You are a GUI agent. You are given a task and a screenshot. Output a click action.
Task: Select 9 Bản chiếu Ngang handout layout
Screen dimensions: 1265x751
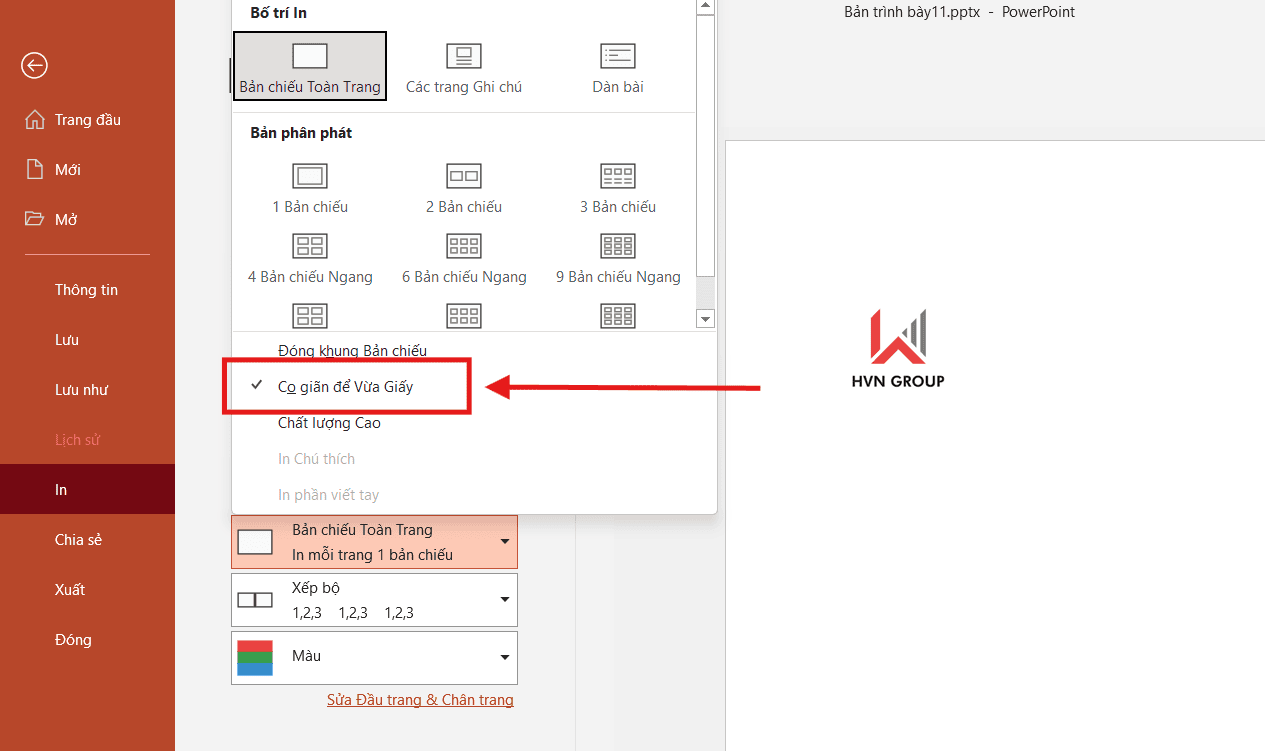(x=617, y=247)
